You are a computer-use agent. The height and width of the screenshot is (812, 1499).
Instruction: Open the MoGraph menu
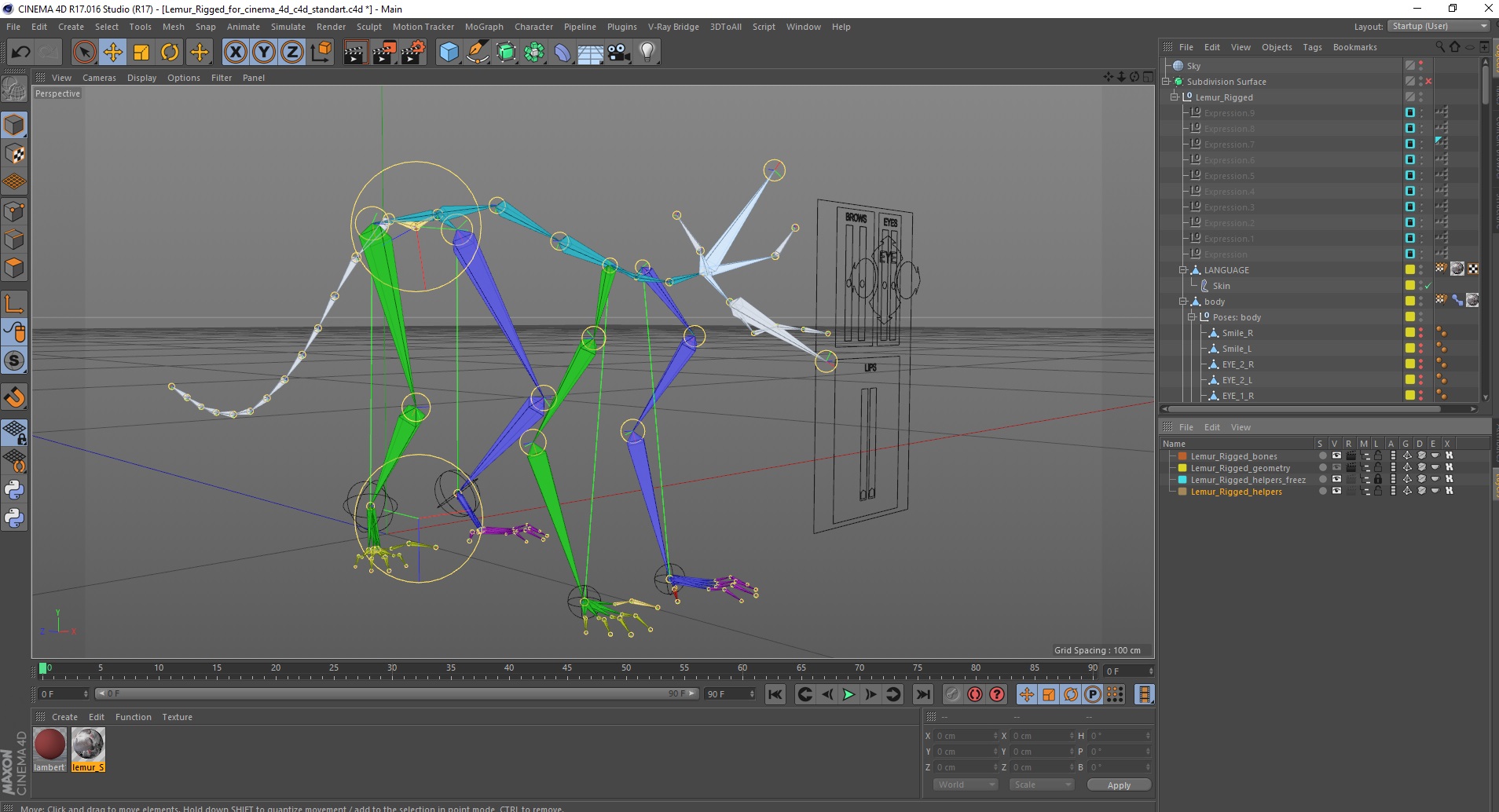click(484, 27)
